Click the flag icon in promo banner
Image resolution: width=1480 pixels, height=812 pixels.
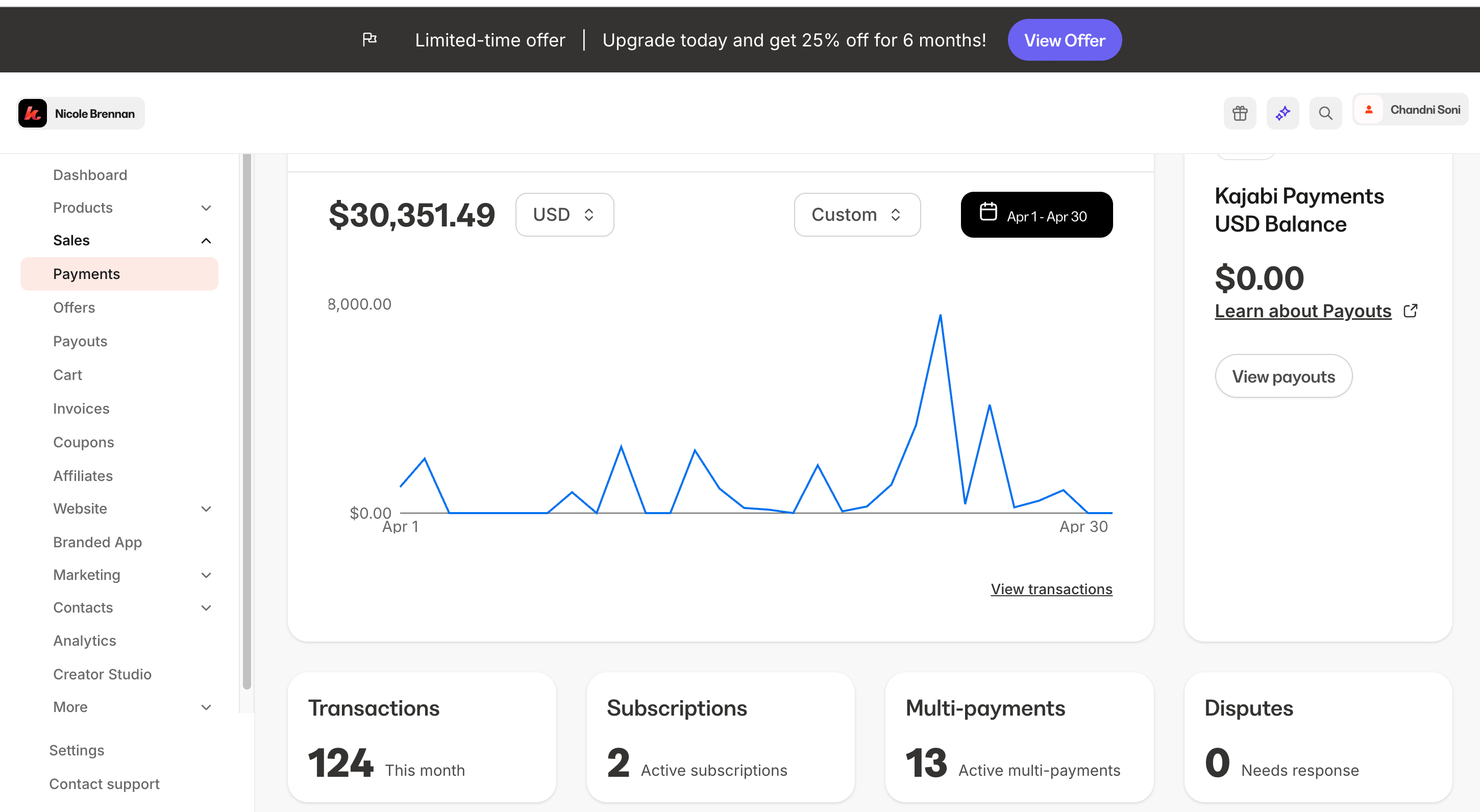tap(369, 39)
